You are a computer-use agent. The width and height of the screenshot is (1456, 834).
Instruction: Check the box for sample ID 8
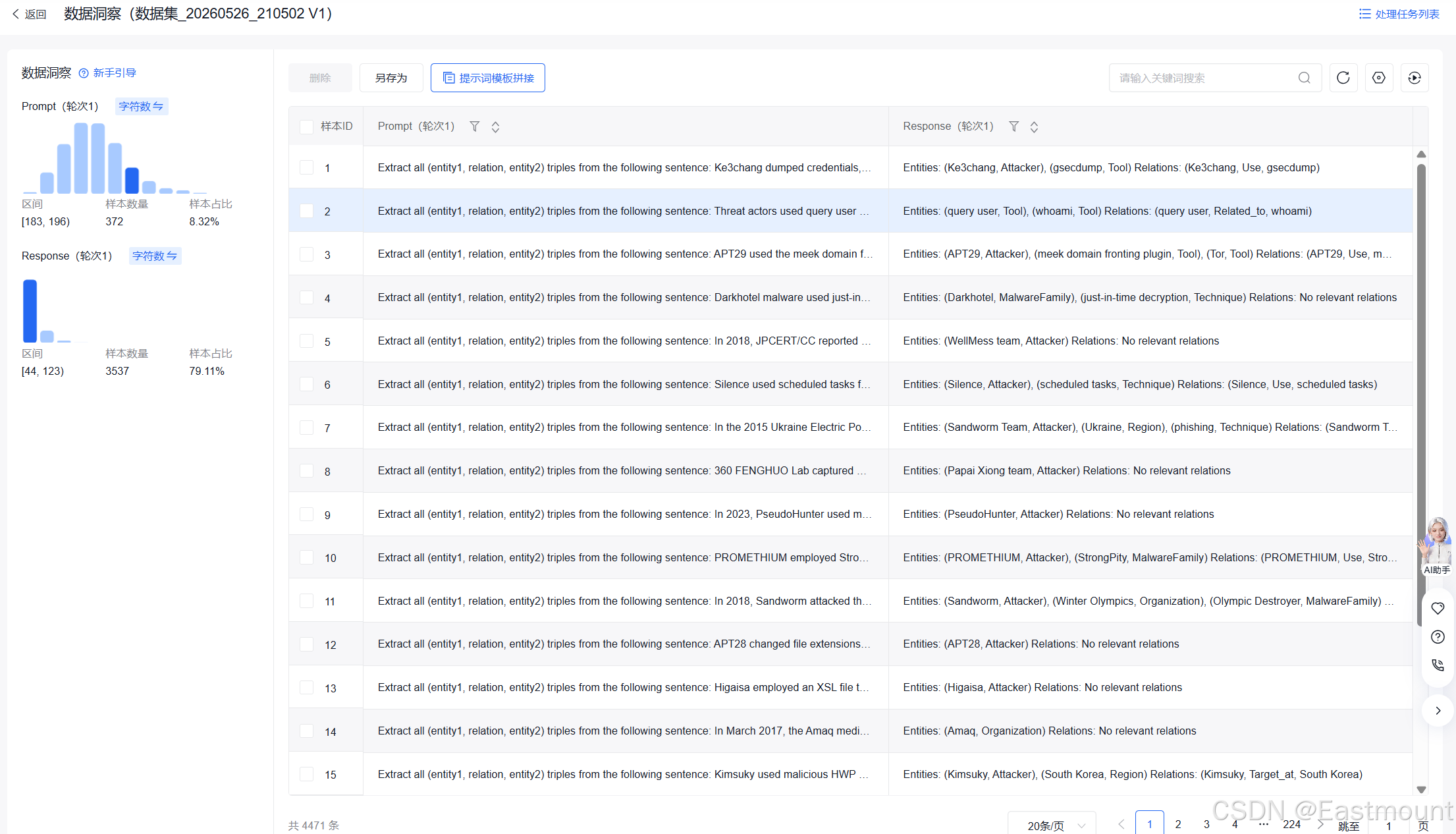306,471
